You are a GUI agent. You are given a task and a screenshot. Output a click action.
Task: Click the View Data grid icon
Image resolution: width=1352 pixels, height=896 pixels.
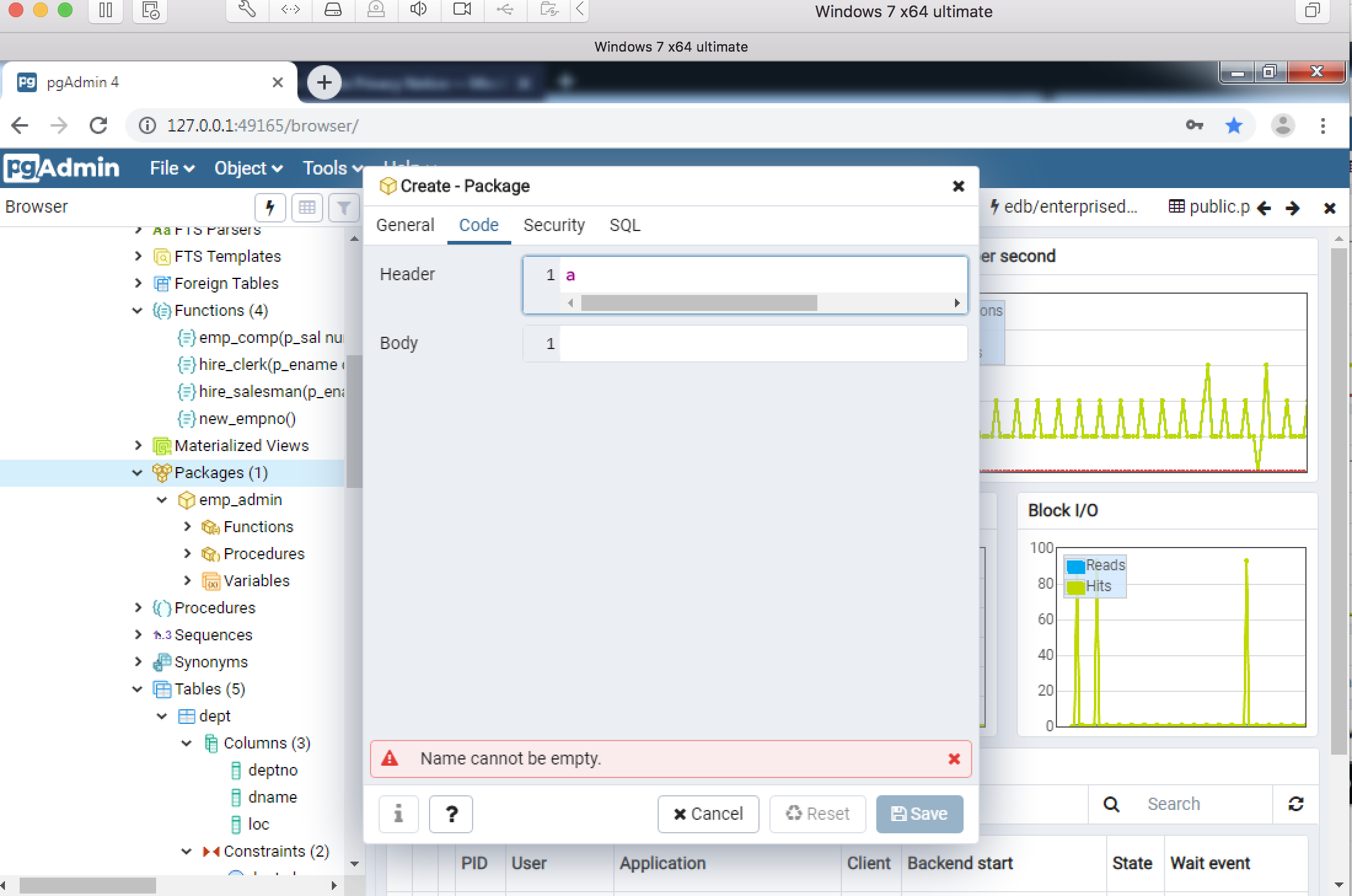pos(307,208)
